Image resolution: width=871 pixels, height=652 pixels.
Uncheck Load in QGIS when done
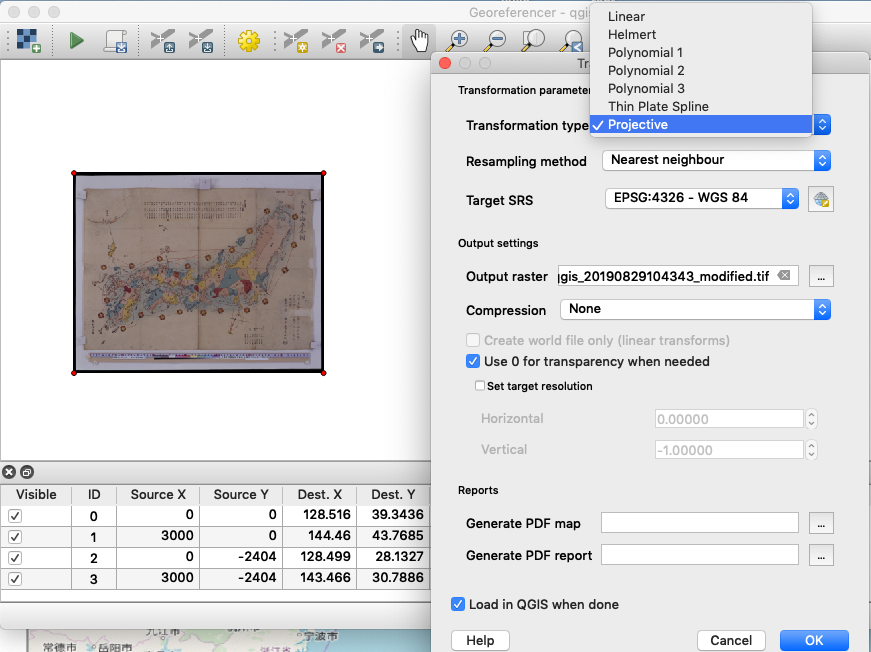point(458,604)
